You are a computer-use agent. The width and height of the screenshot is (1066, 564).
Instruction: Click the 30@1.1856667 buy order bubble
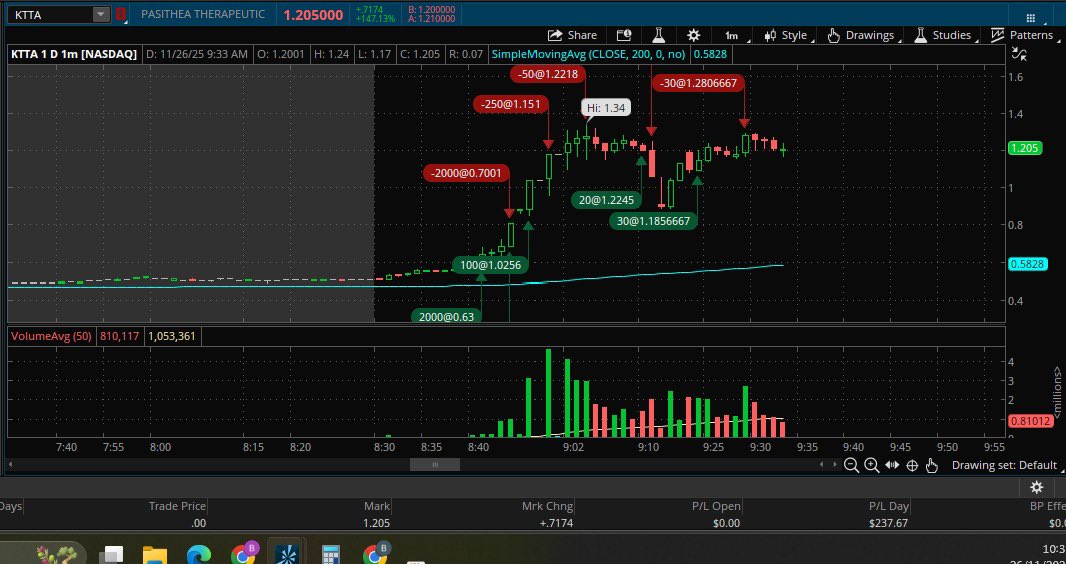click(653, 221)
